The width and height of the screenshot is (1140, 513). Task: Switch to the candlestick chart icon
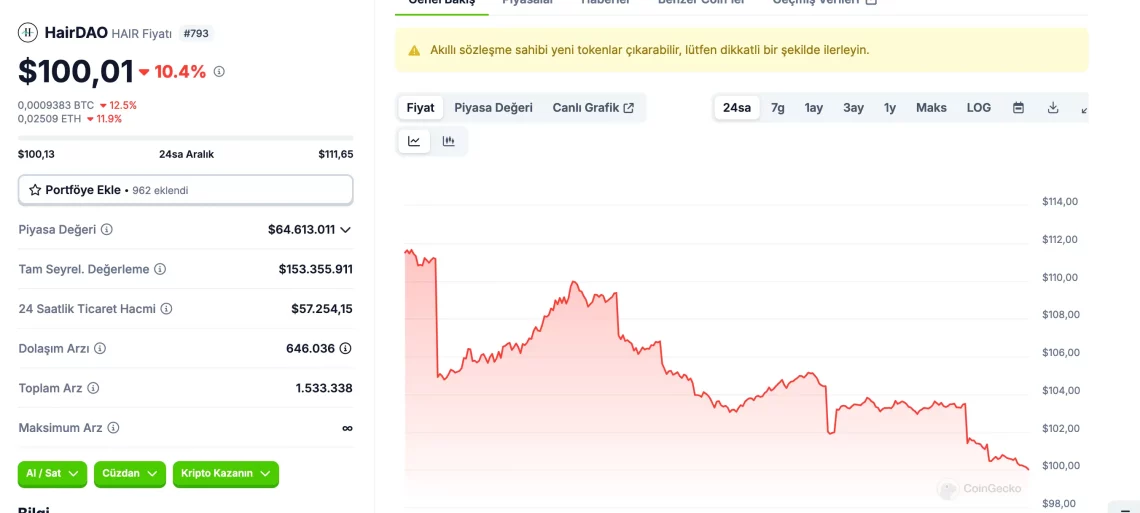[x=449, y=141]
